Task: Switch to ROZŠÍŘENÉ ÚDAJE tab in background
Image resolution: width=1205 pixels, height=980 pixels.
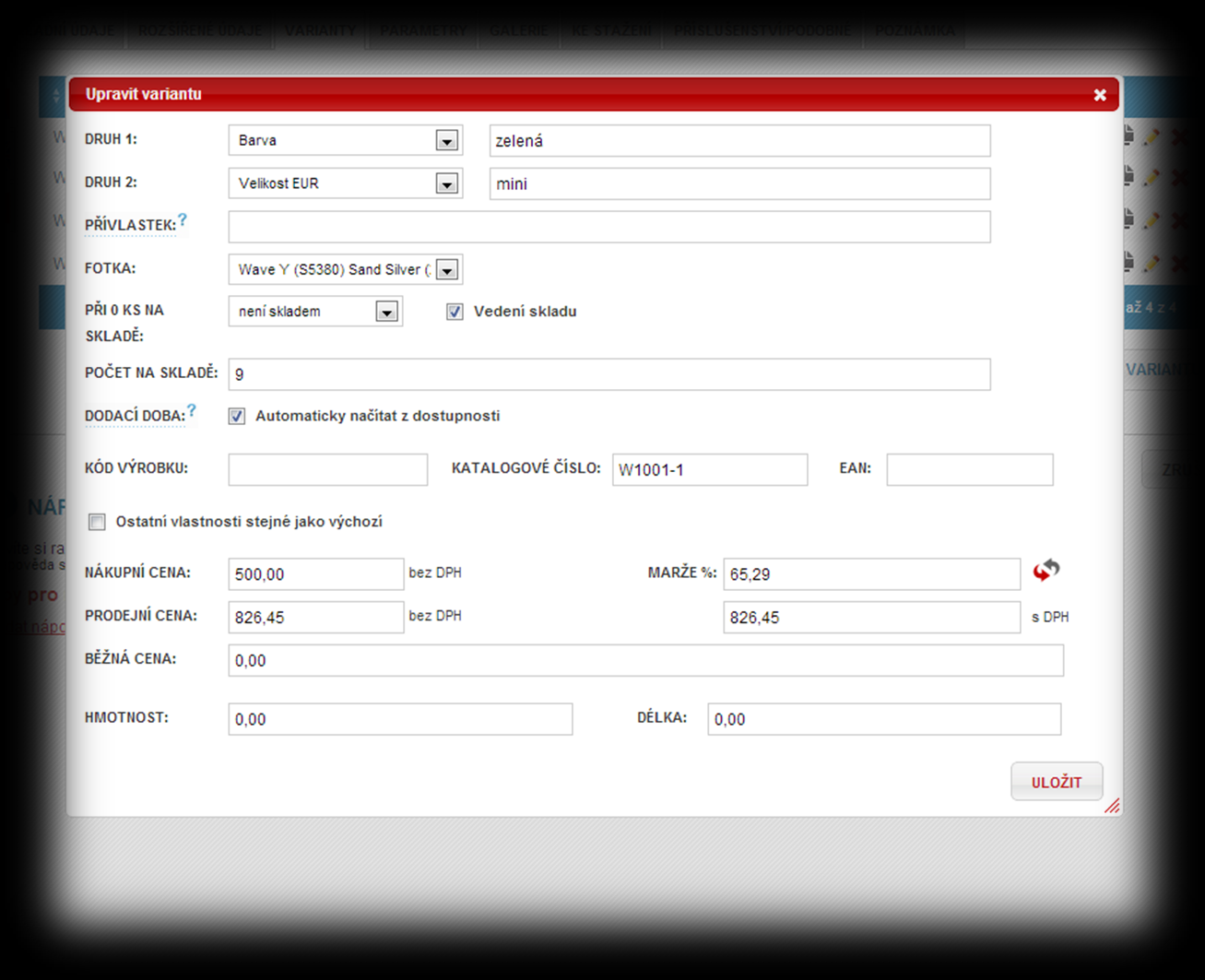Action: 200,30
